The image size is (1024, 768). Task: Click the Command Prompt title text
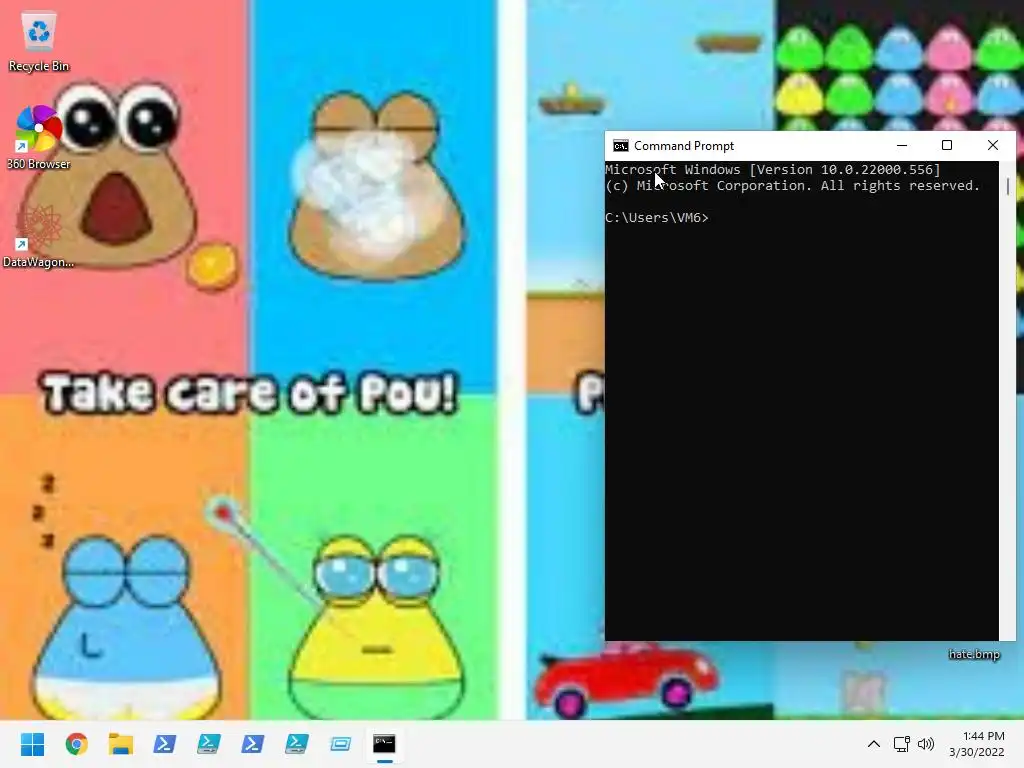[684, 146]
